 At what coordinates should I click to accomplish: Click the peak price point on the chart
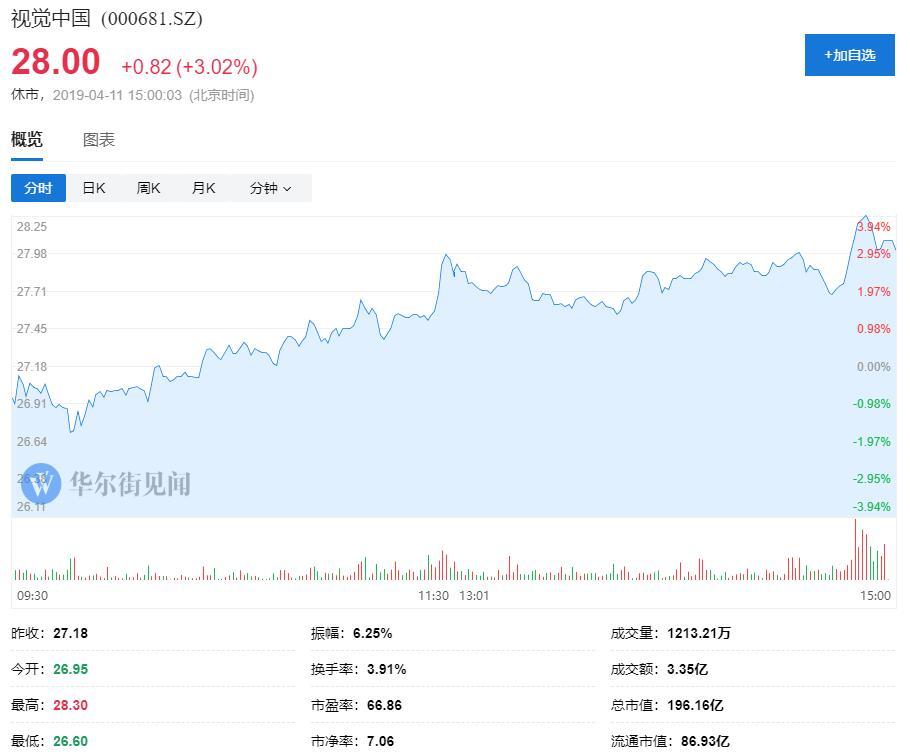click(866, 216)
